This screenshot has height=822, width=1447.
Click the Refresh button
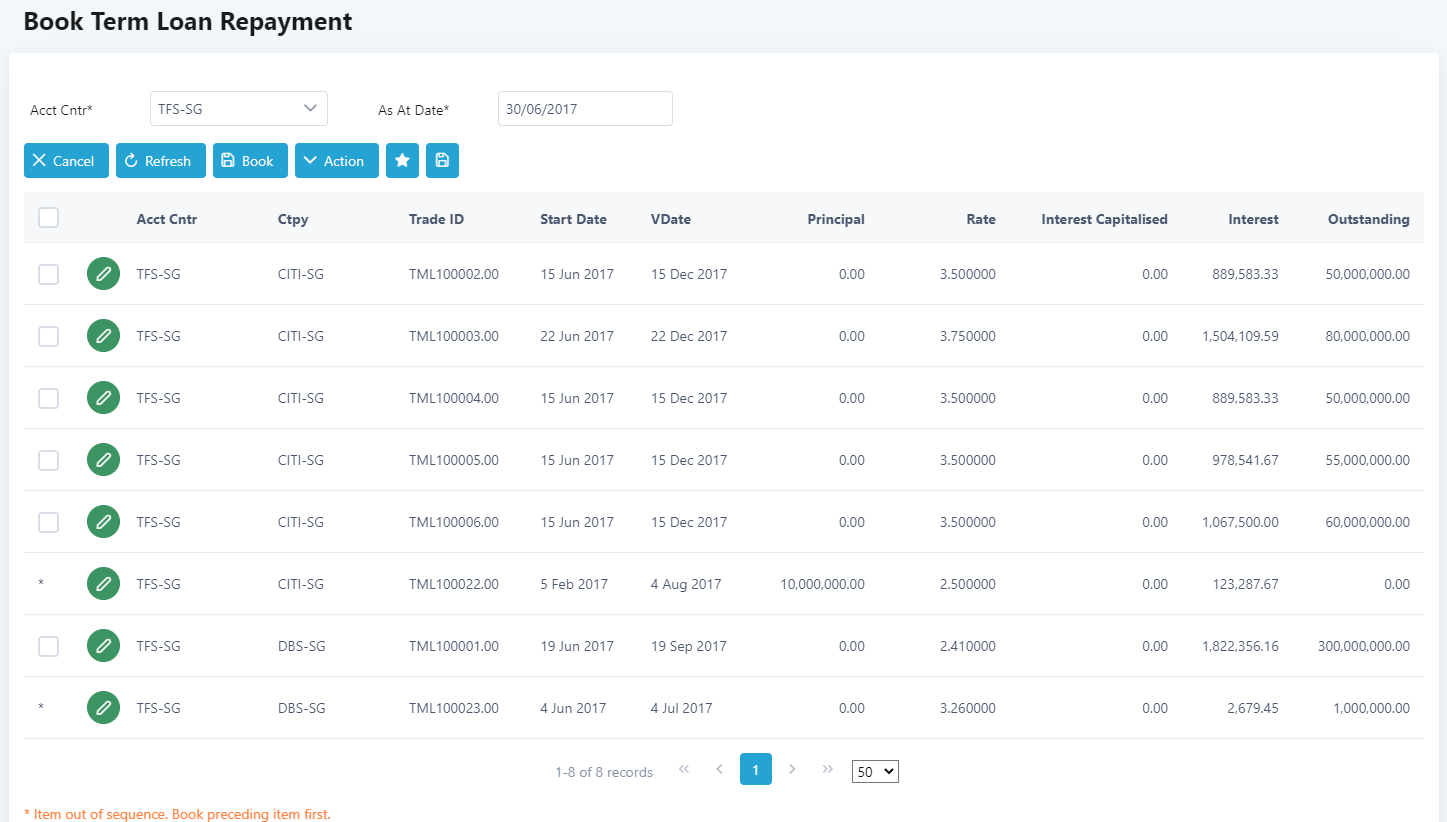tap(160, 161)
